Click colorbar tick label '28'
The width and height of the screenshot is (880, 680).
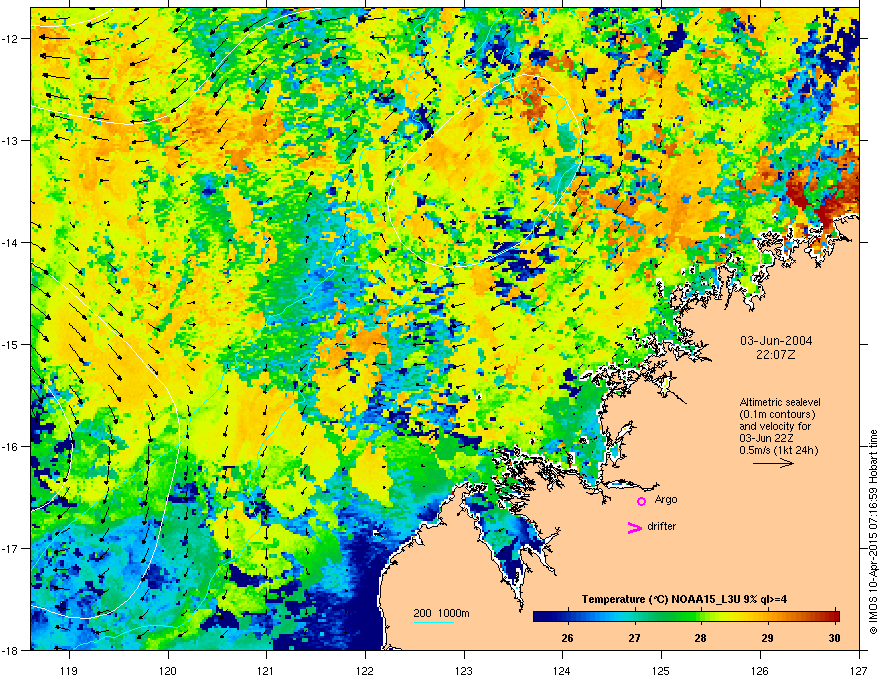pos(700,638)
